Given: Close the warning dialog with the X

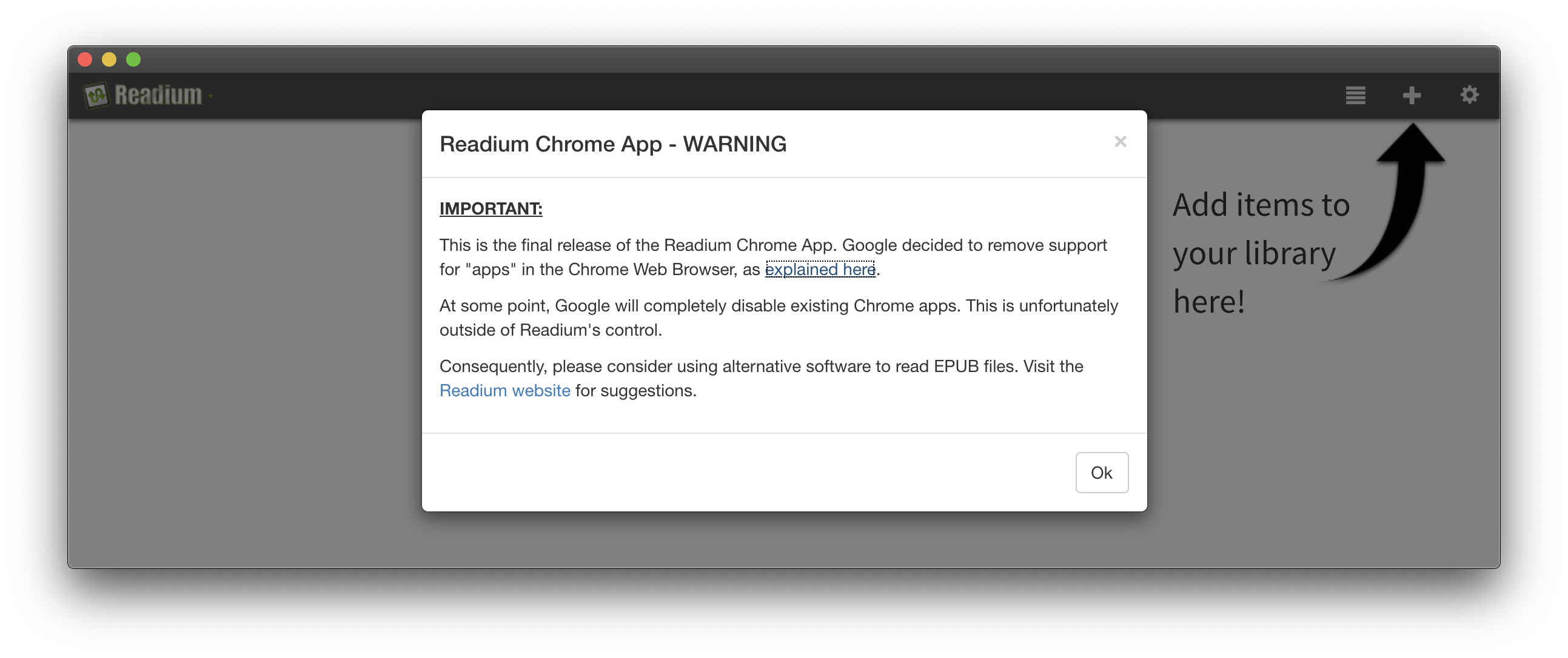Looking at the screenshot, I should point(1121,142).
